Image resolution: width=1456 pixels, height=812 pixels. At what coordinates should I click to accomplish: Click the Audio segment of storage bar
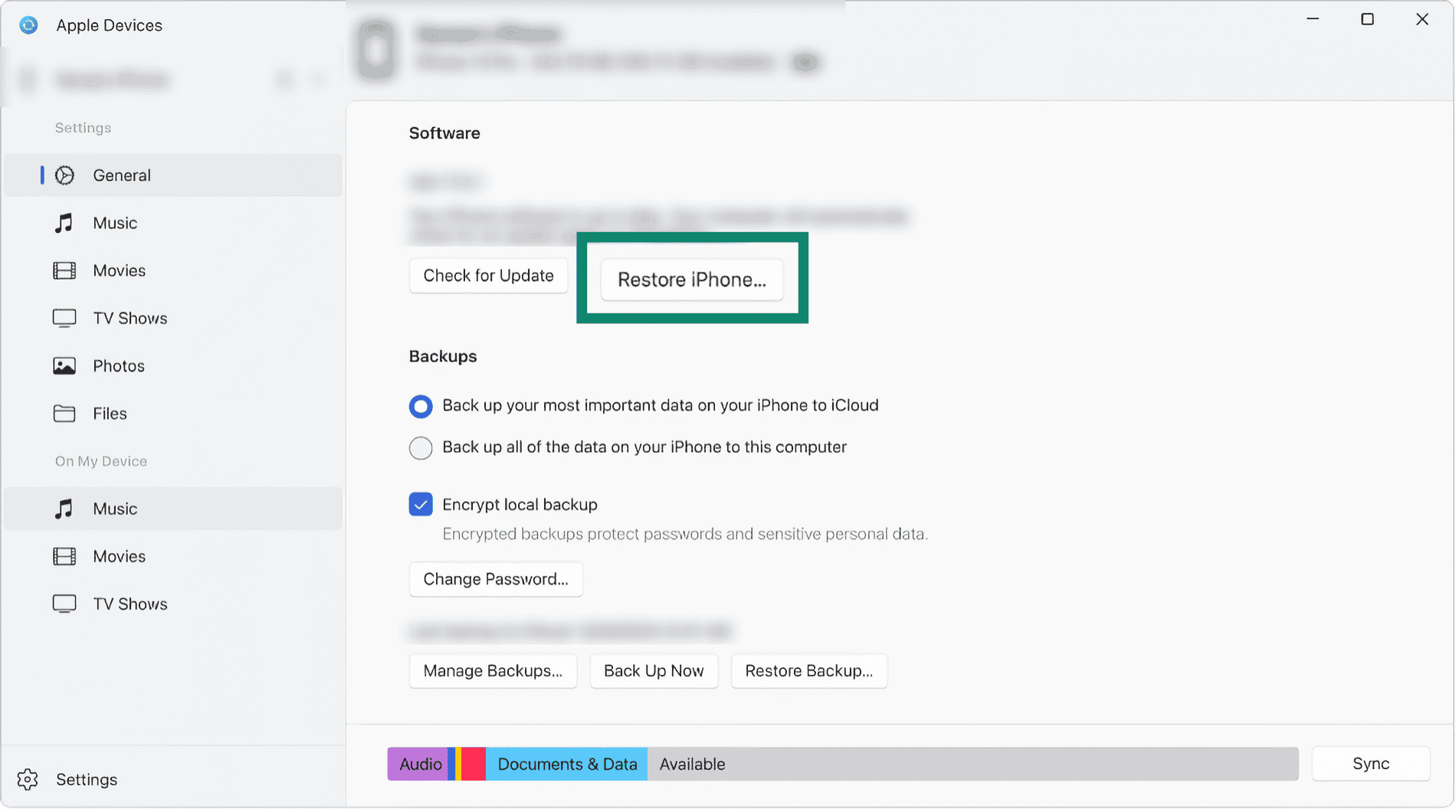pos(418,765)
